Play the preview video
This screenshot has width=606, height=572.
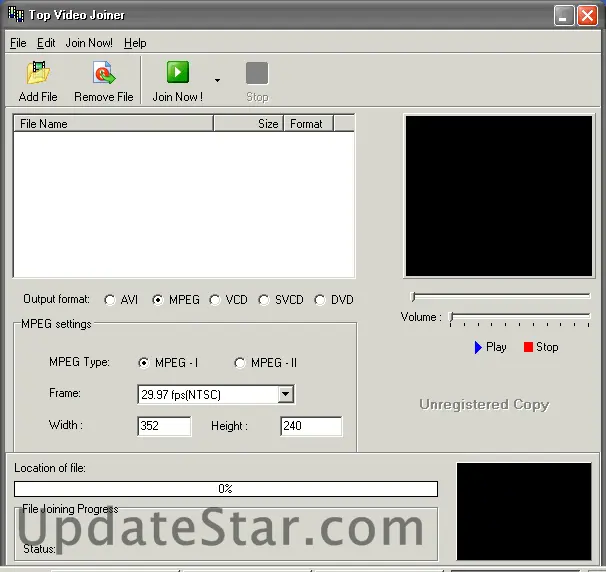(x=490, y=347)
